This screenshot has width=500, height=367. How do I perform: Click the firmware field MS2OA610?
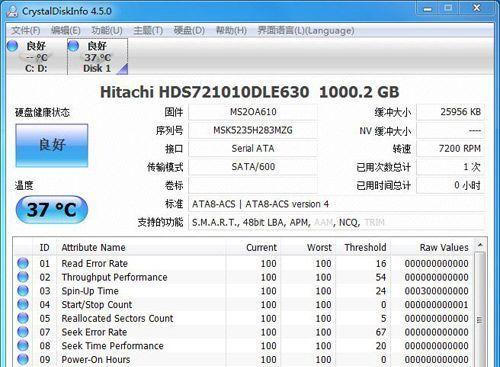coord(253,112)
